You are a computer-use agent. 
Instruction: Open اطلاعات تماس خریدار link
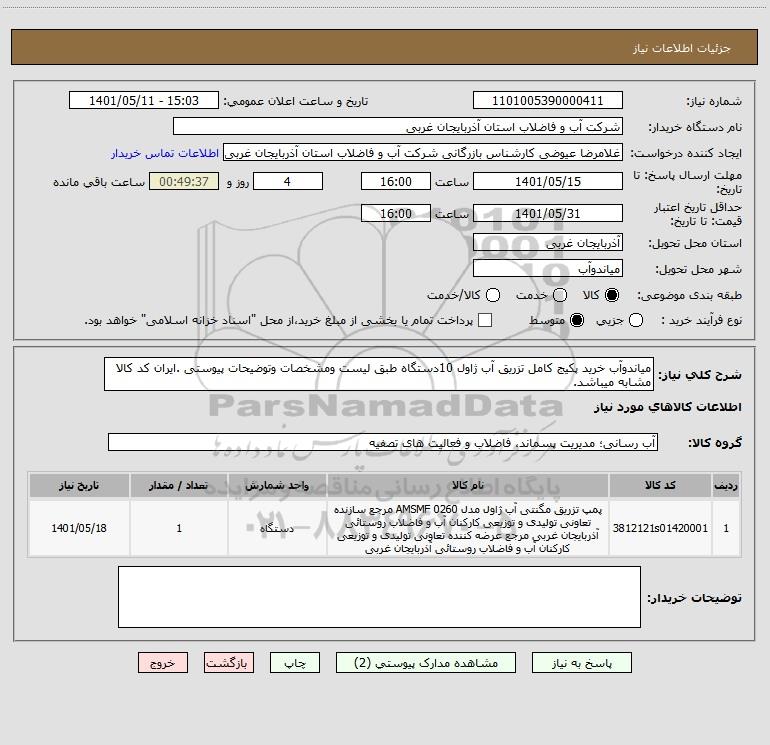(165, 153)
